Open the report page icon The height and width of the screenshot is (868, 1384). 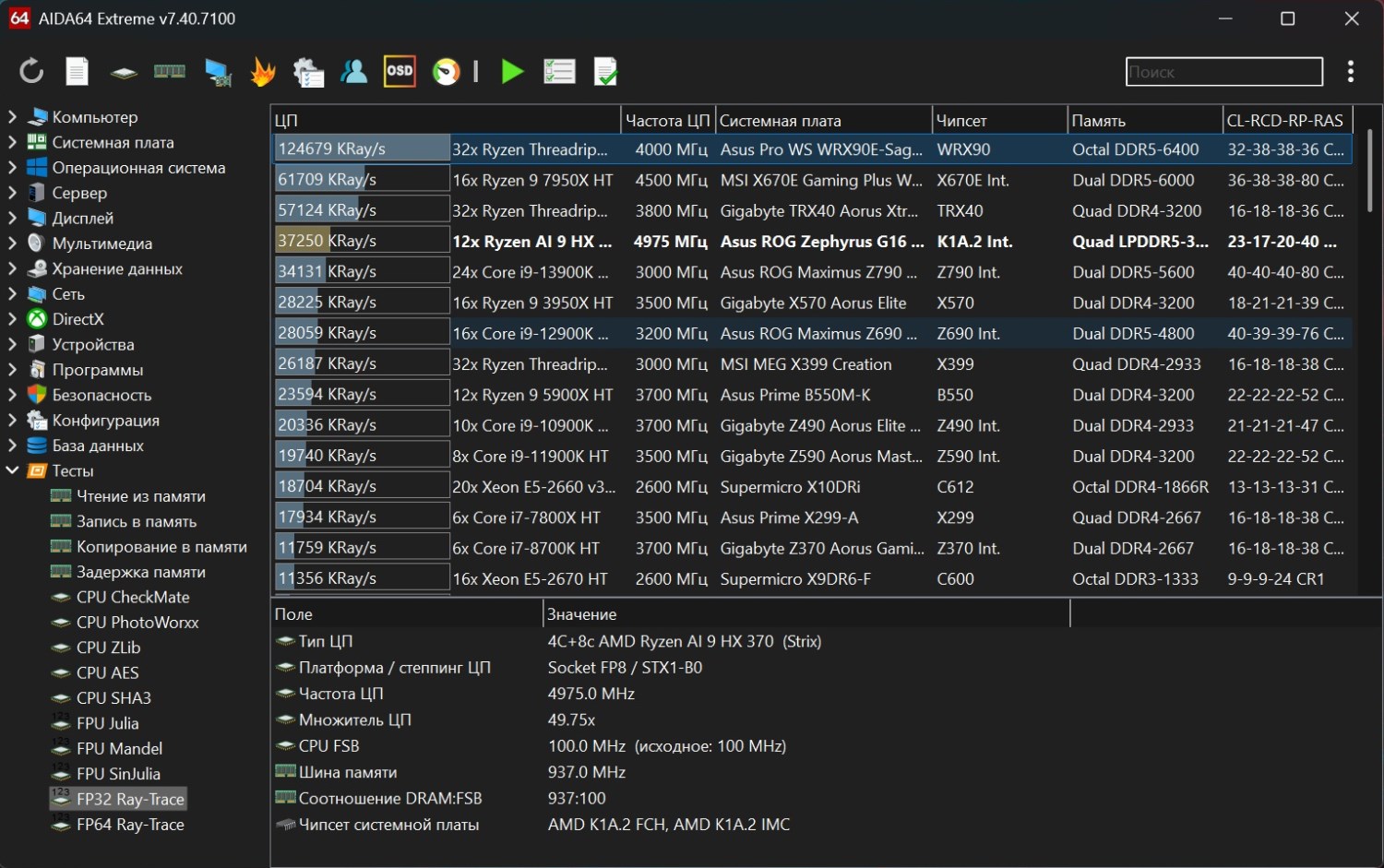[x=78, y=71]
